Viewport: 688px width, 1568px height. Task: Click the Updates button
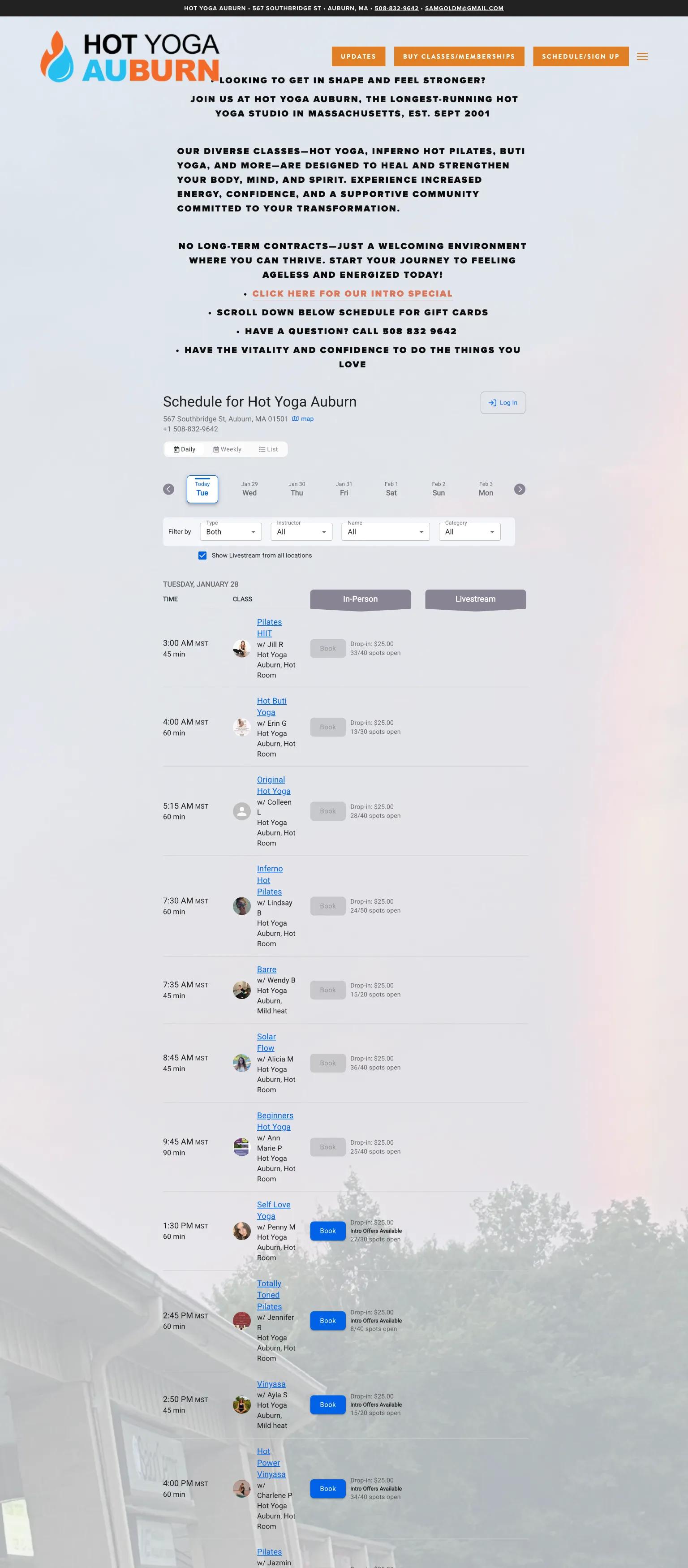pyautogui.click(x=359, y=56)
